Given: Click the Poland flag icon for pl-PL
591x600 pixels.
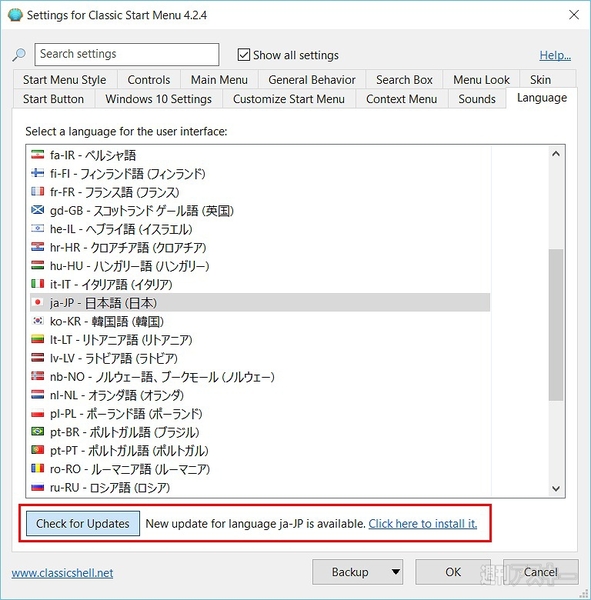Looking at the screenshot, I should pos(38,413).
